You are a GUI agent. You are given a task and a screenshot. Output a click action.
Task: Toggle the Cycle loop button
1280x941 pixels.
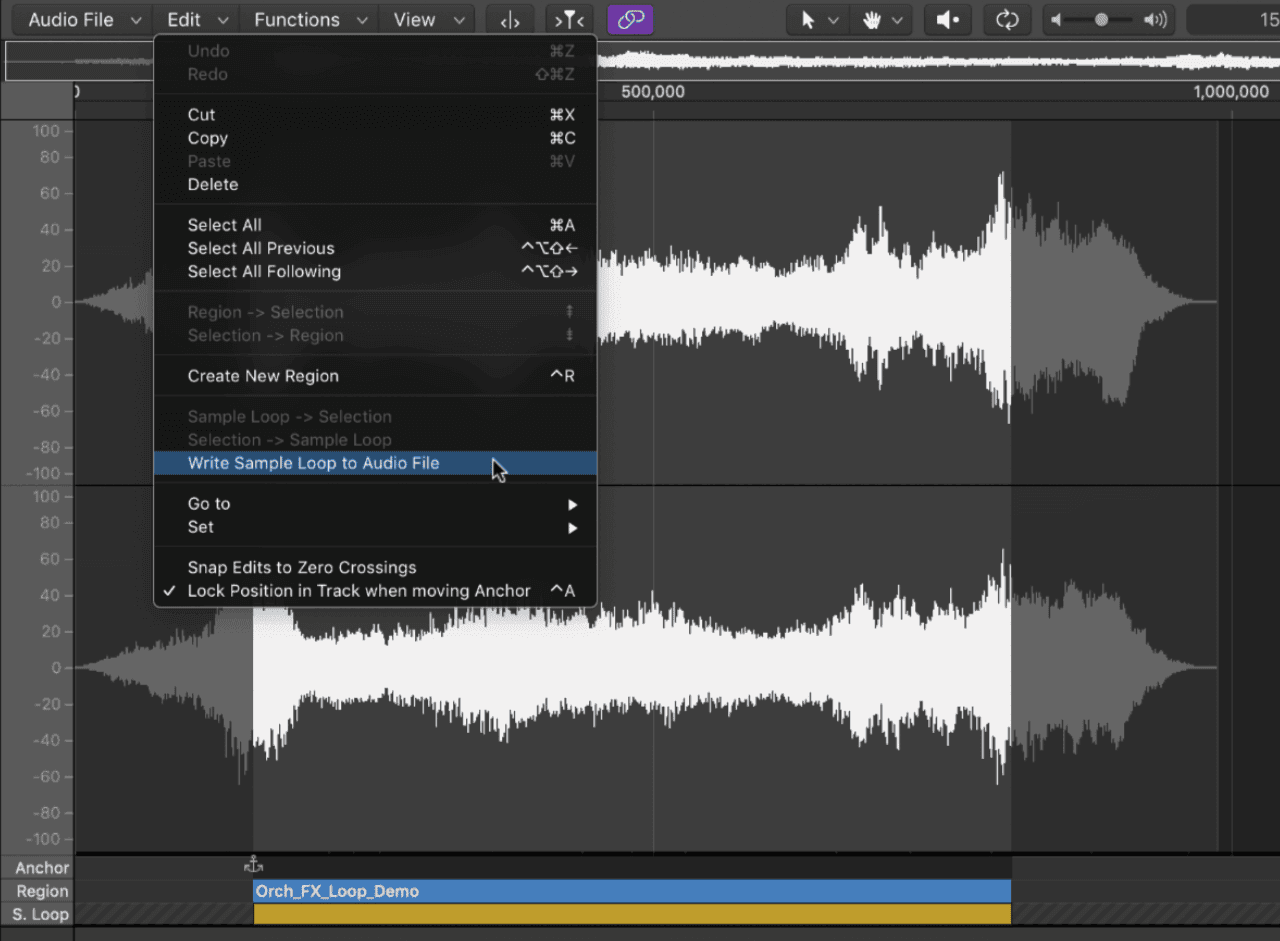click(1007, 20)
